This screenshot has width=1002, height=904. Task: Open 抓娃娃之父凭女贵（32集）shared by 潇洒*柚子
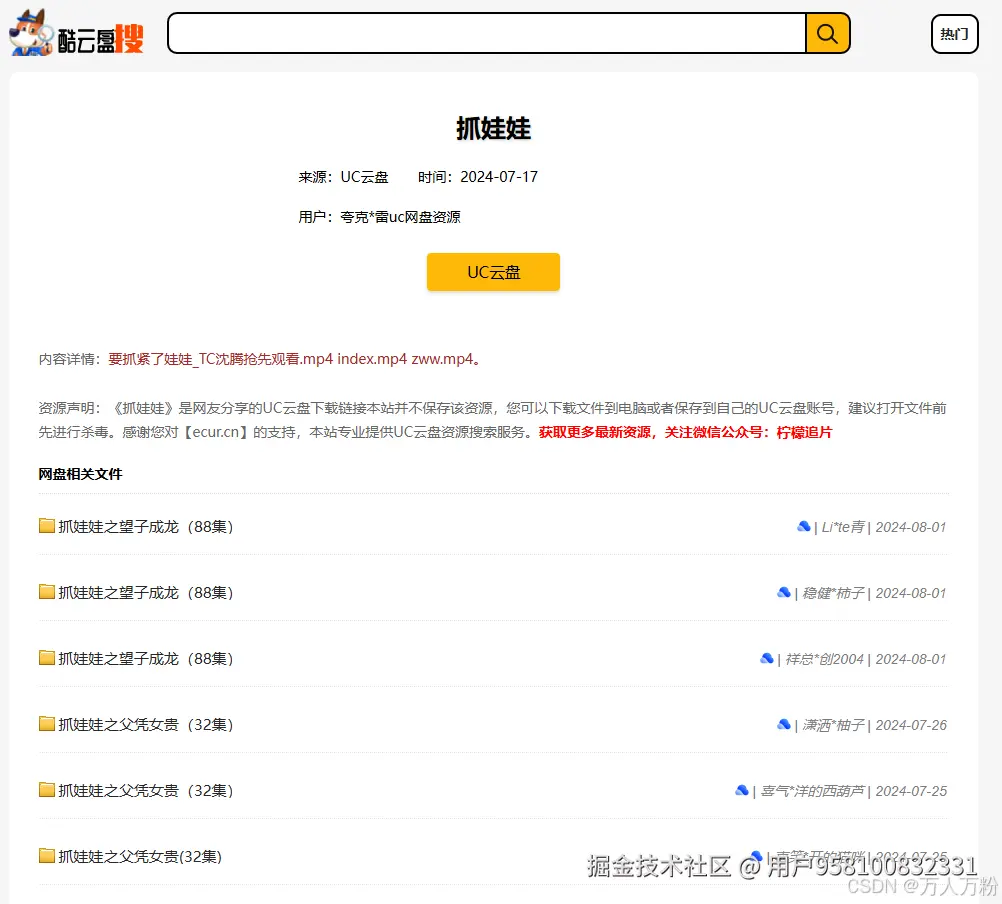(x=146, y=724)
